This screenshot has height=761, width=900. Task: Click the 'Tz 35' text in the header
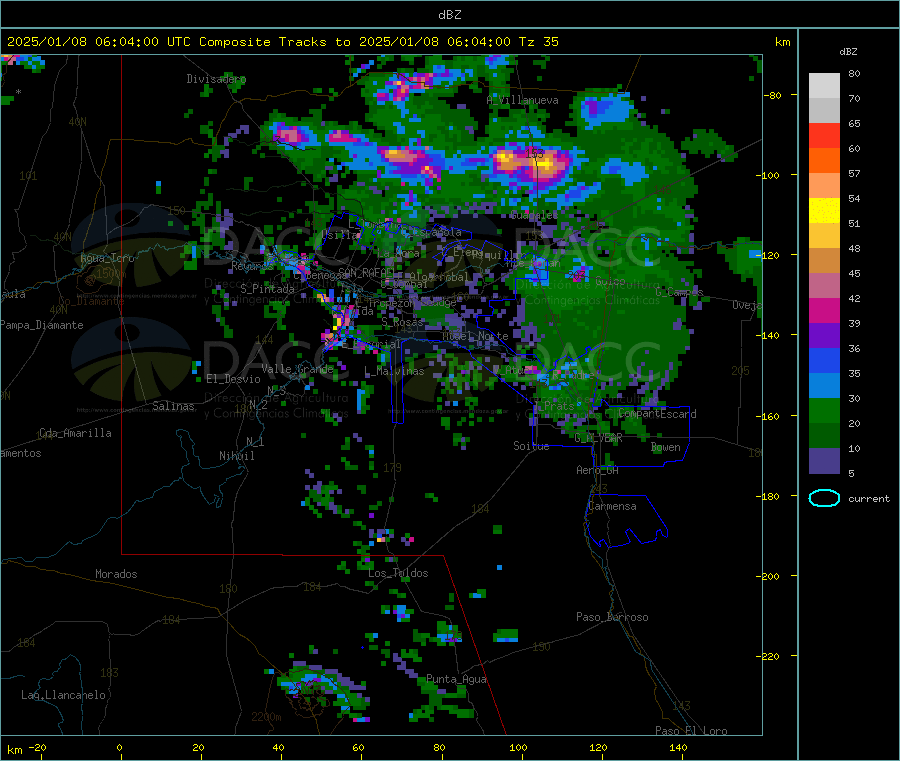pyautogui.click(x=538, y=42)
